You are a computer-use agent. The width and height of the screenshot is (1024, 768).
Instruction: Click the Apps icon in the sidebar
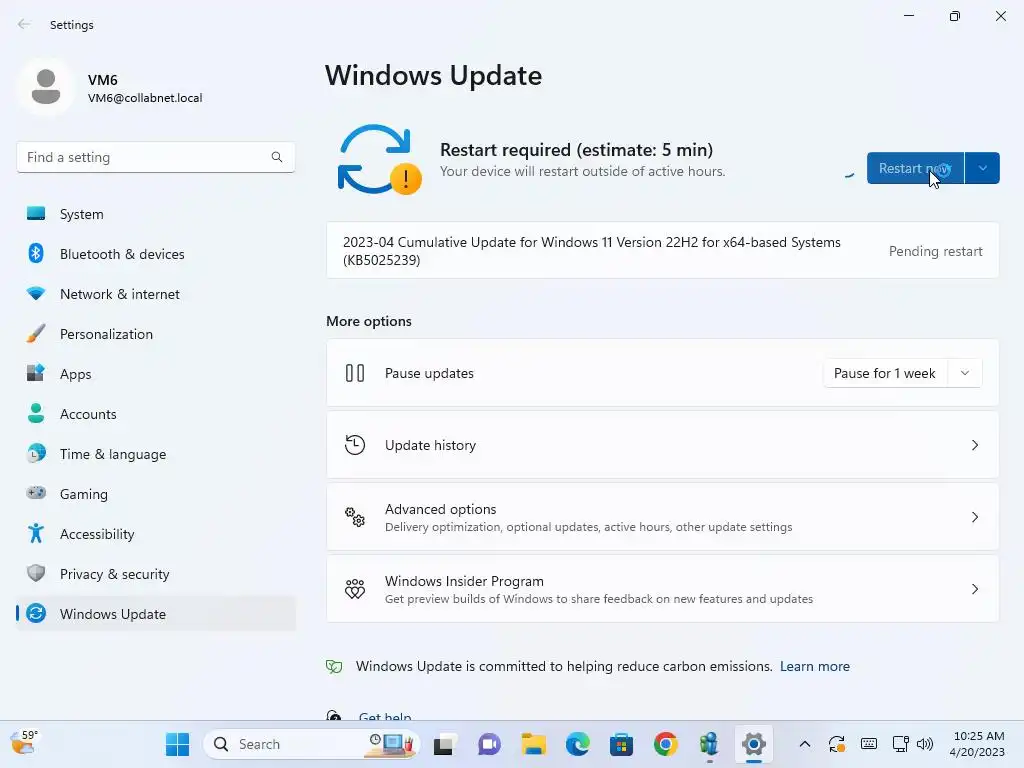click(x=36, y=373)
